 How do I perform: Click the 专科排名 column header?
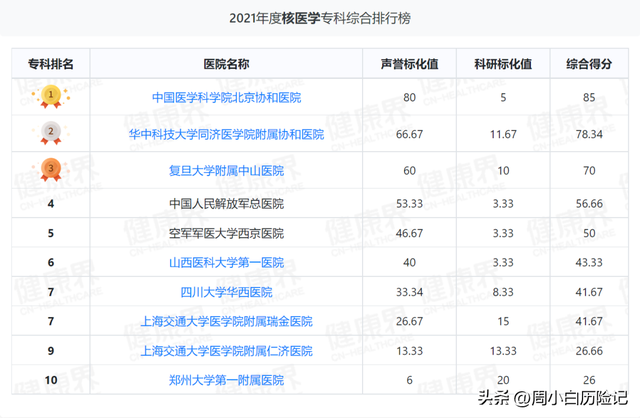pos(51,64)
